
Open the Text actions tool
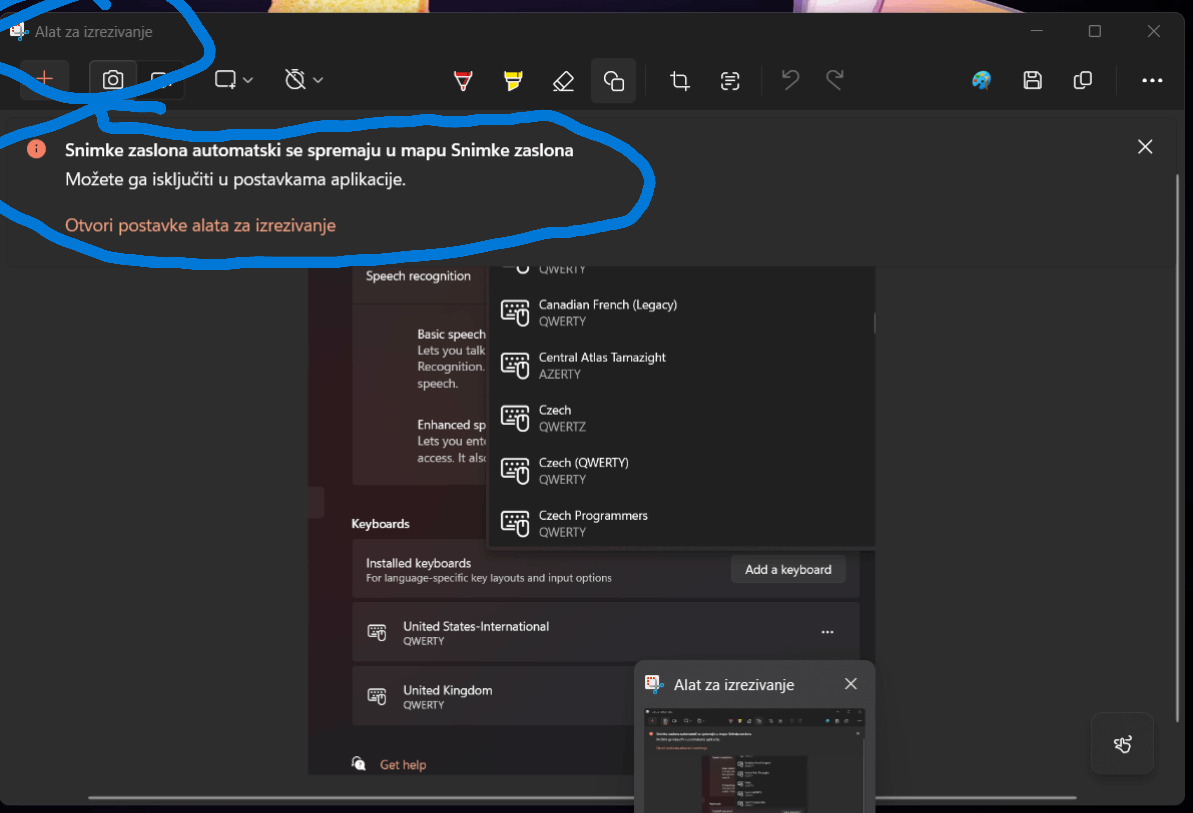point(730,80)
